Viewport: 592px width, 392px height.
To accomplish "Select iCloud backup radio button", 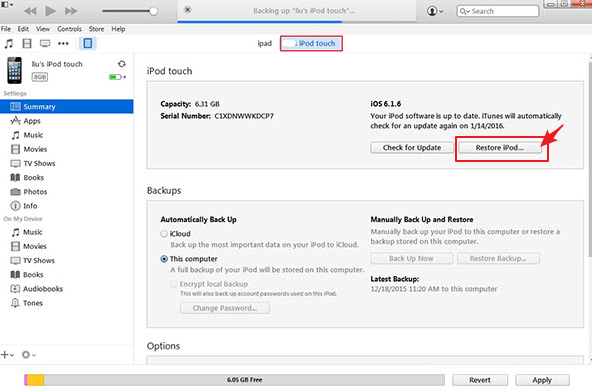I will click(x=164, y=234).
